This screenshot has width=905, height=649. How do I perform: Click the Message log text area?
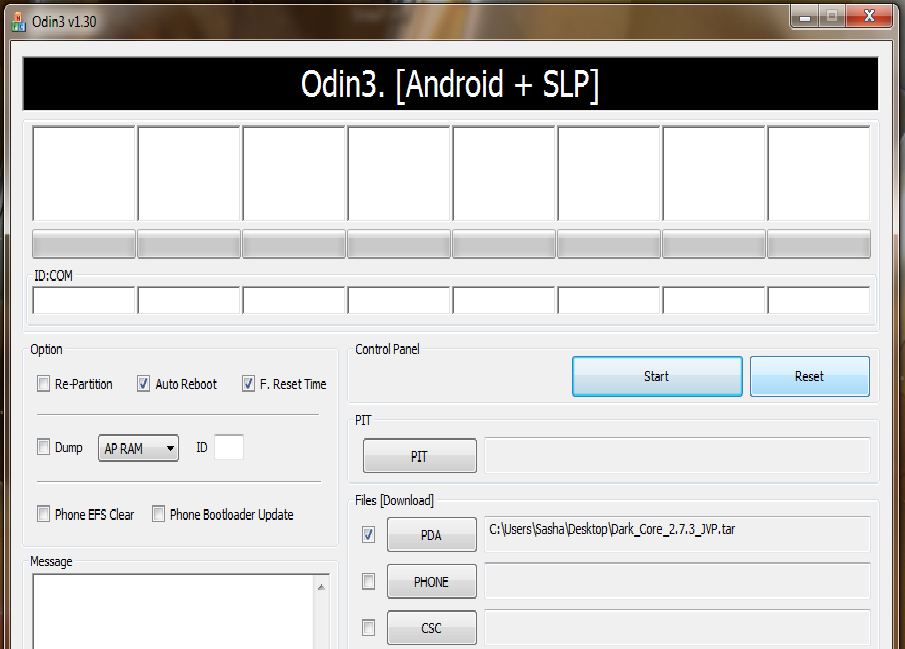[173, 612]
